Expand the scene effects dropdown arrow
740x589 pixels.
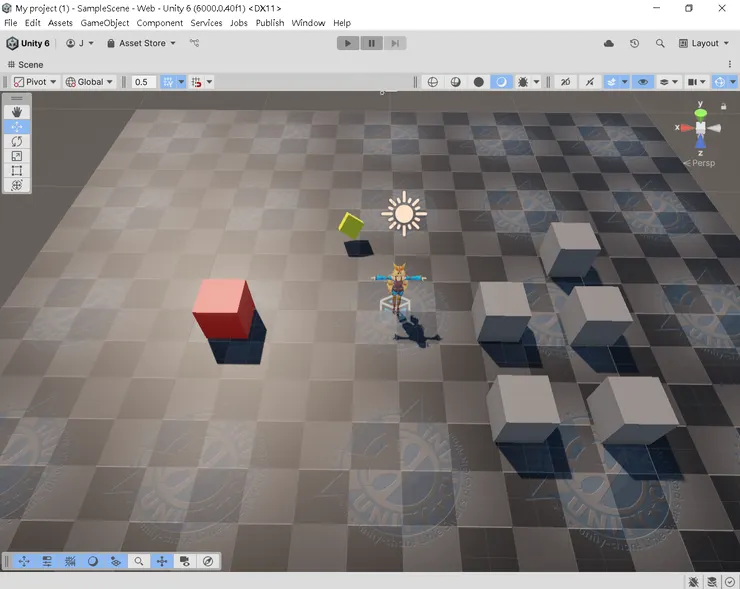coord(624,82)
